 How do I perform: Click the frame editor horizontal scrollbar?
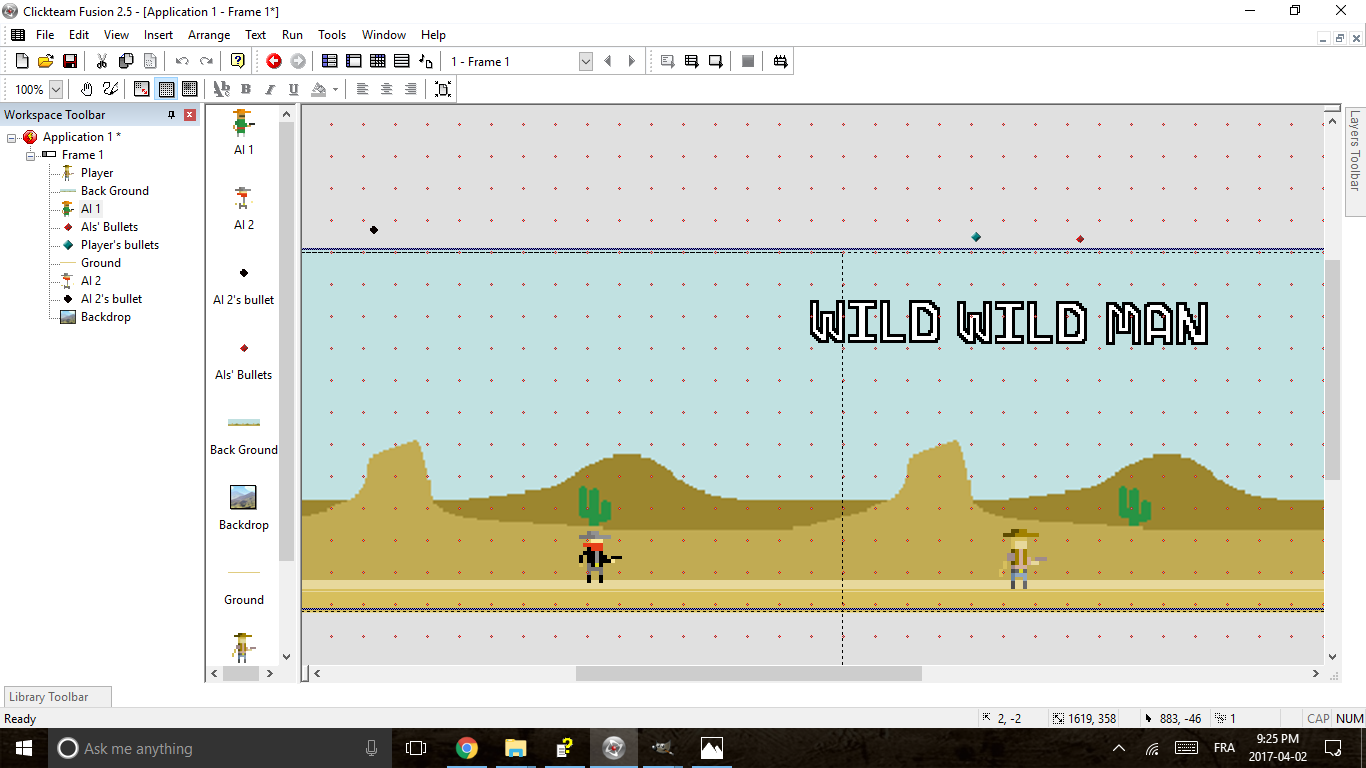[x=748, y=674]
